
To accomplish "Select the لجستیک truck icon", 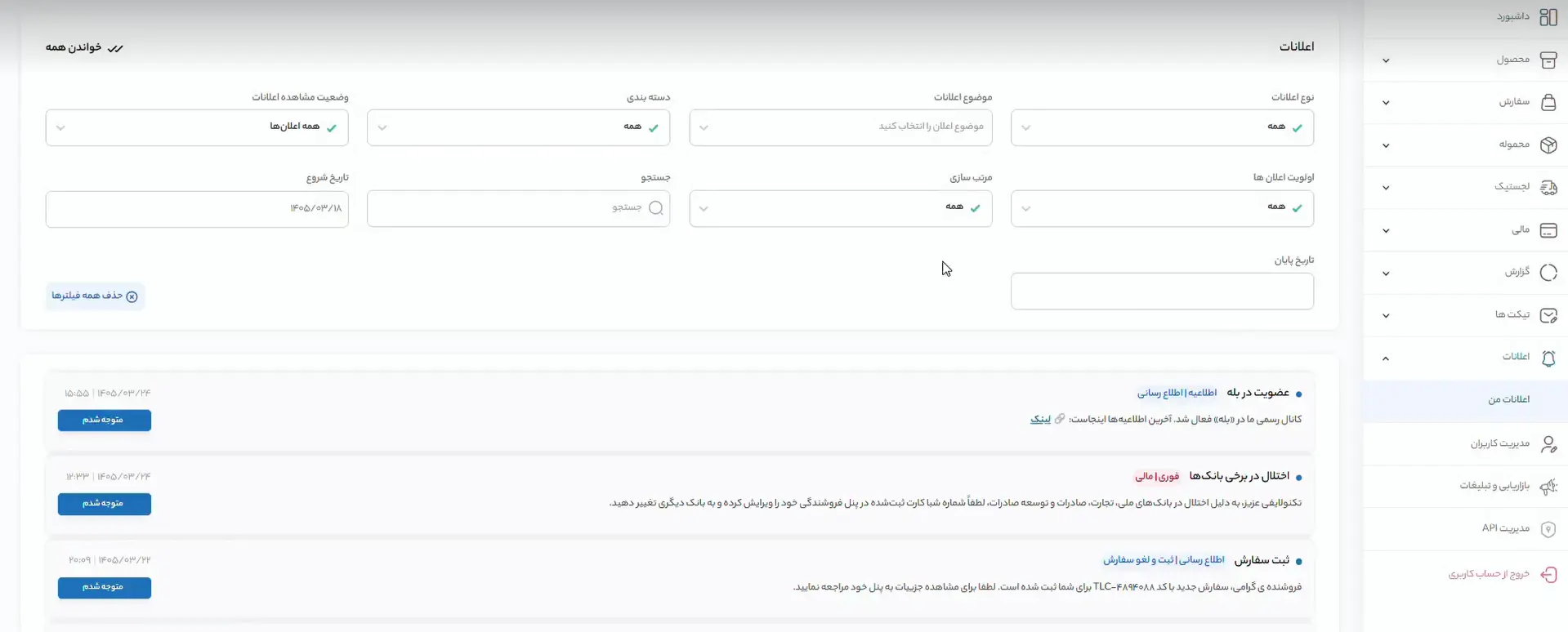I will [x=1548, y=187].
